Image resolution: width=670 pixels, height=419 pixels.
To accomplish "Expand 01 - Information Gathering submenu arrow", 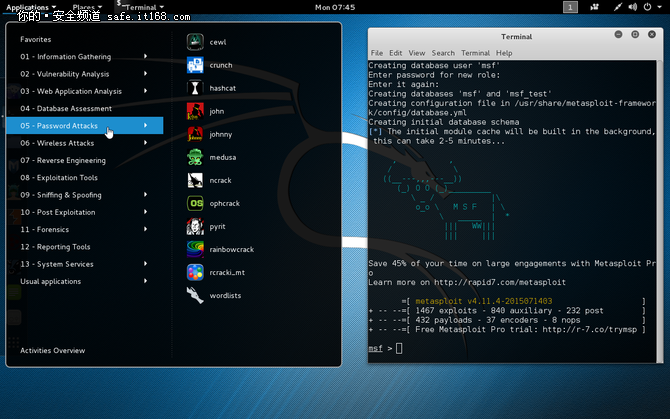I will coord(146,56).
